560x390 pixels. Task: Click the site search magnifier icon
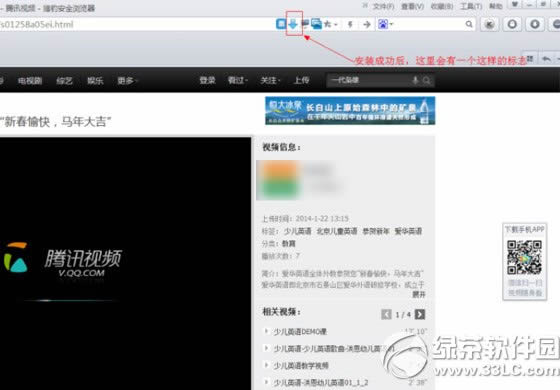click(427, 80)
